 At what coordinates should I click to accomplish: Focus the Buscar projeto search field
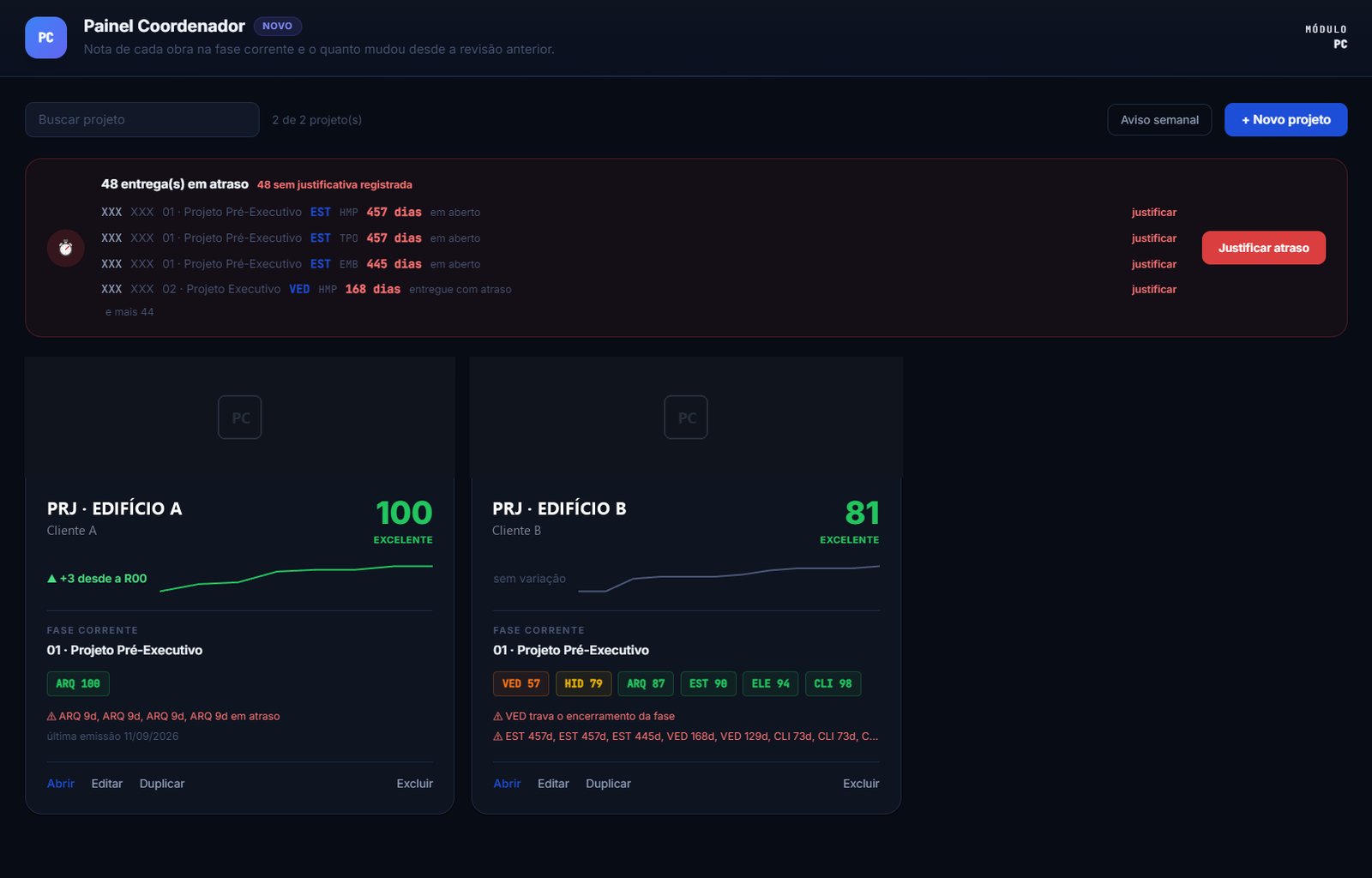pos(142,119)
